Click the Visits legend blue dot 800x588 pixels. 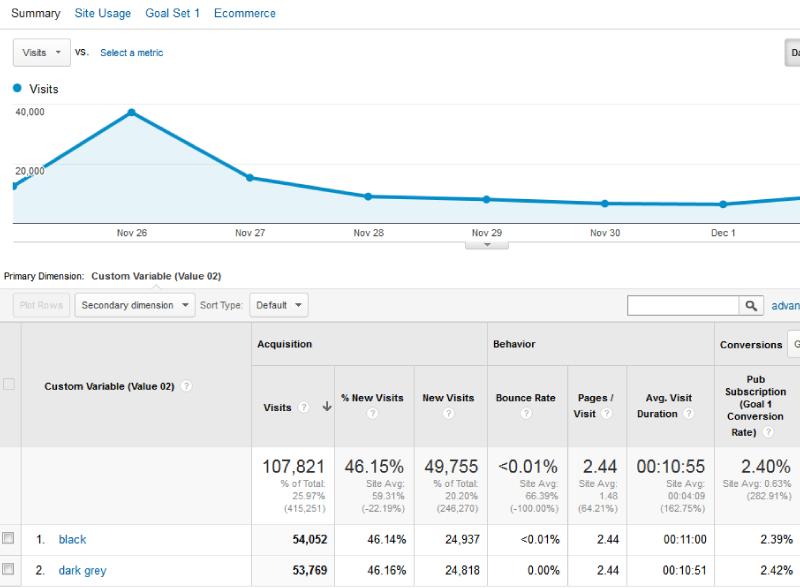[17, 88]
